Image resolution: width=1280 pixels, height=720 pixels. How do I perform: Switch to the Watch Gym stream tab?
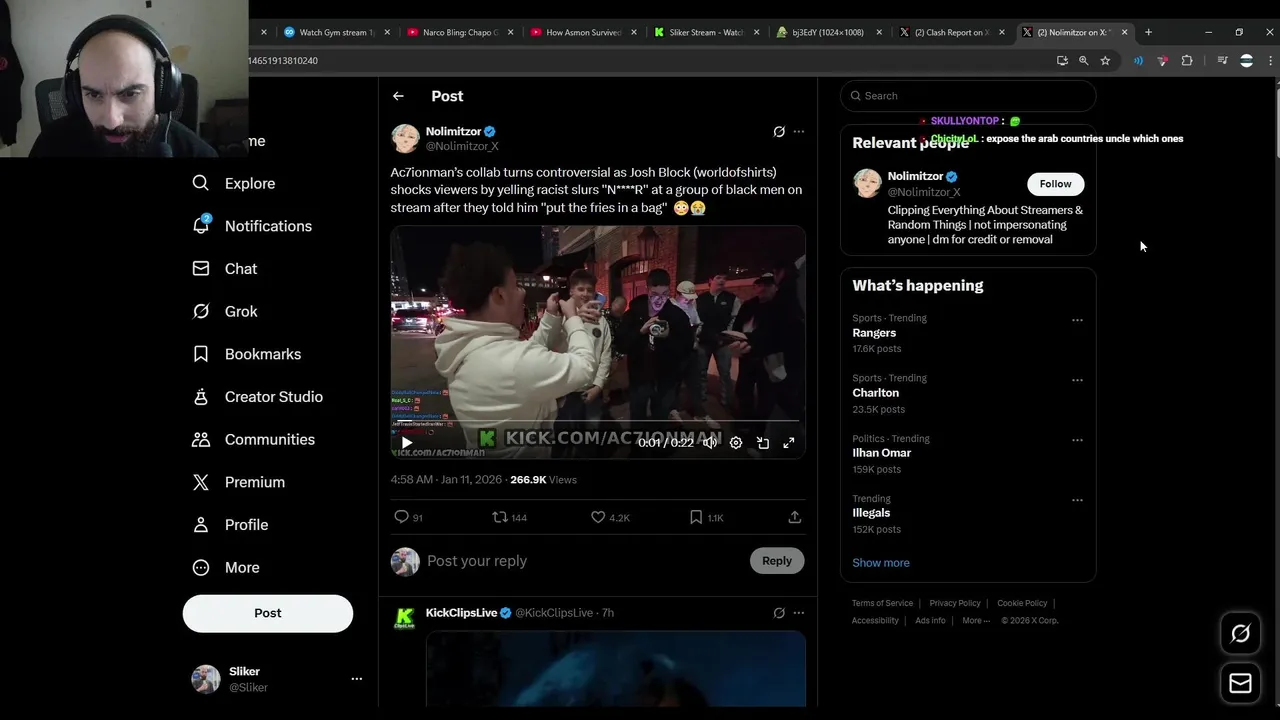click(x=336, y=32)
